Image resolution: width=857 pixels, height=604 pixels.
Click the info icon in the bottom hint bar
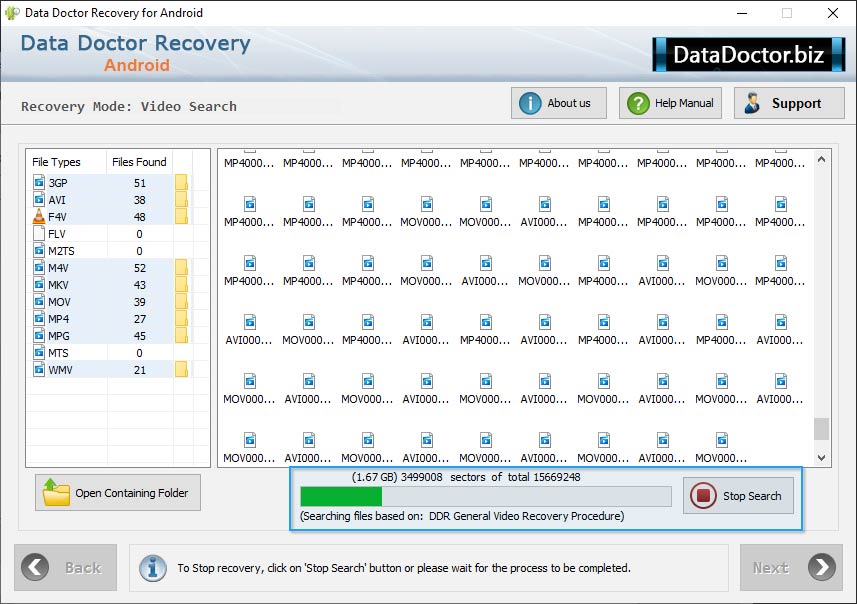tap(153, 568)
